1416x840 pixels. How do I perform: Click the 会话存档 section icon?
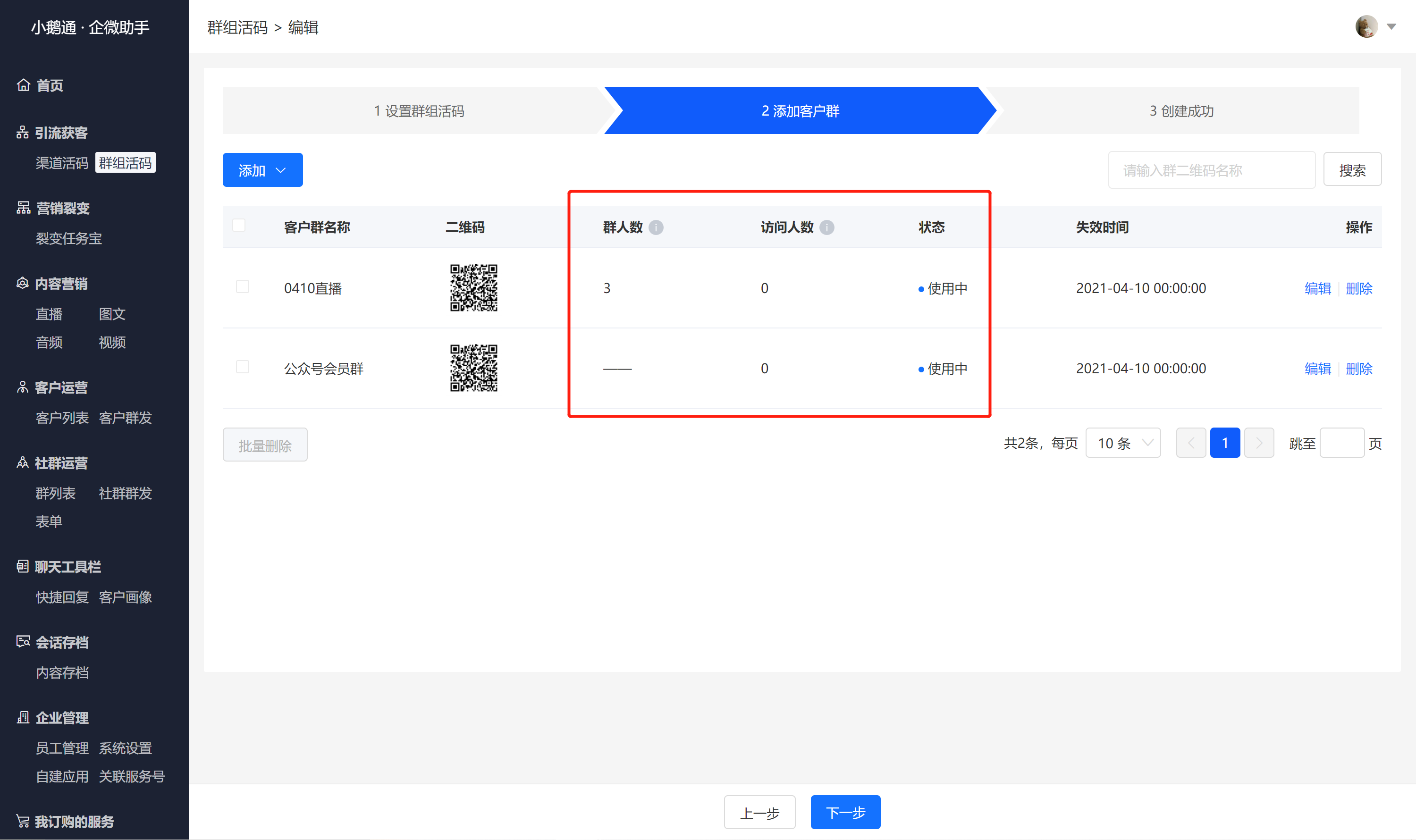coord(23,641)
